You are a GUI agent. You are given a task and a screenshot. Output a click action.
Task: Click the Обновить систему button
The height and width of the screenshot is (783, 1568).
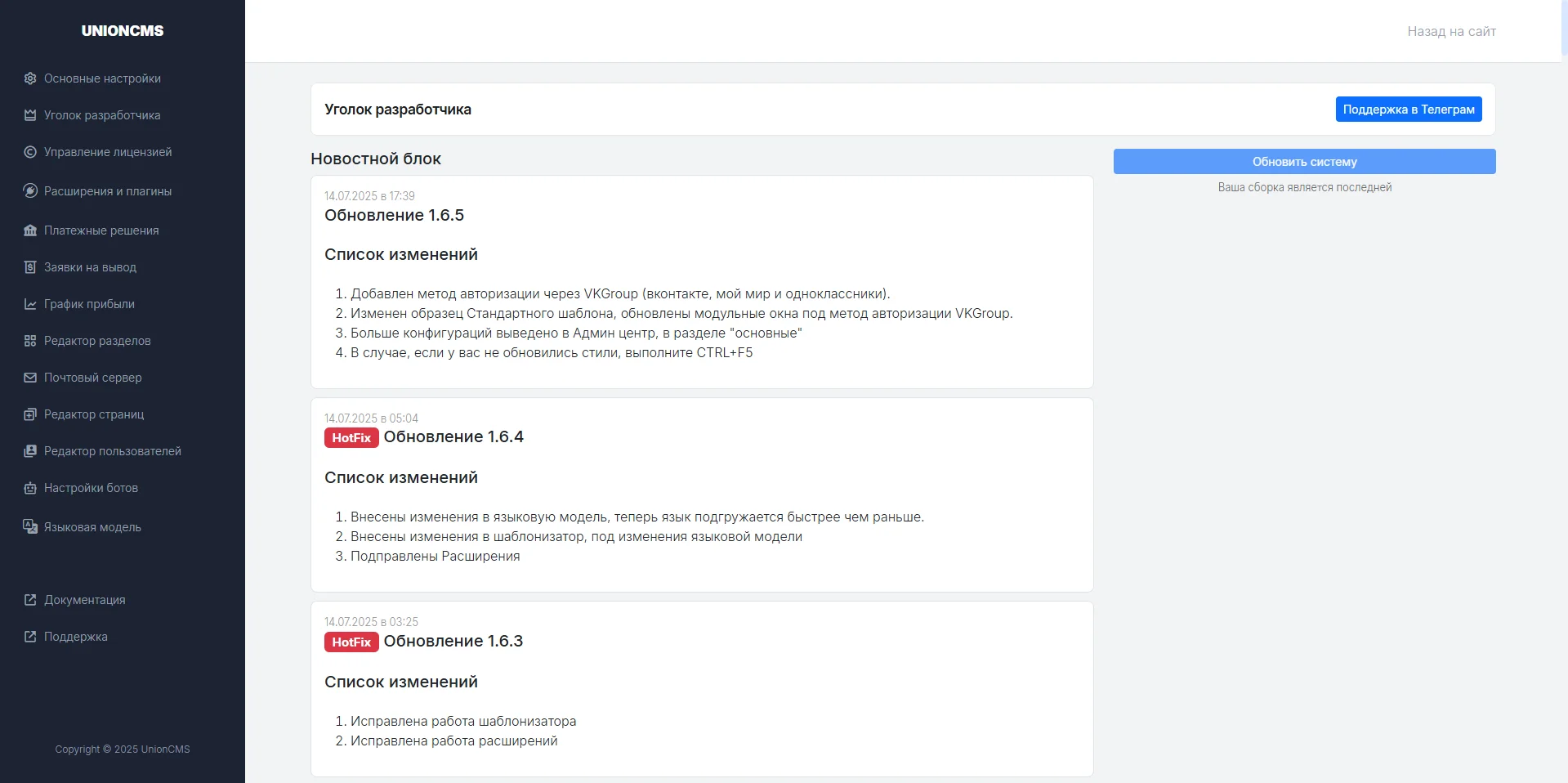[x=1304, y=162]
